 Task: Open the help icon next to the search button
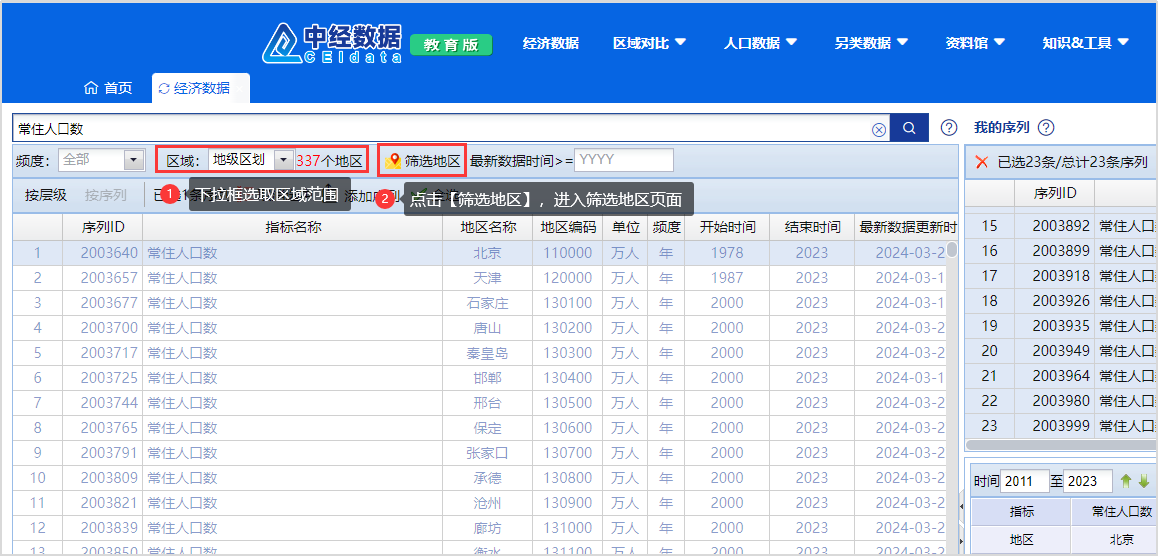[949, 128]
